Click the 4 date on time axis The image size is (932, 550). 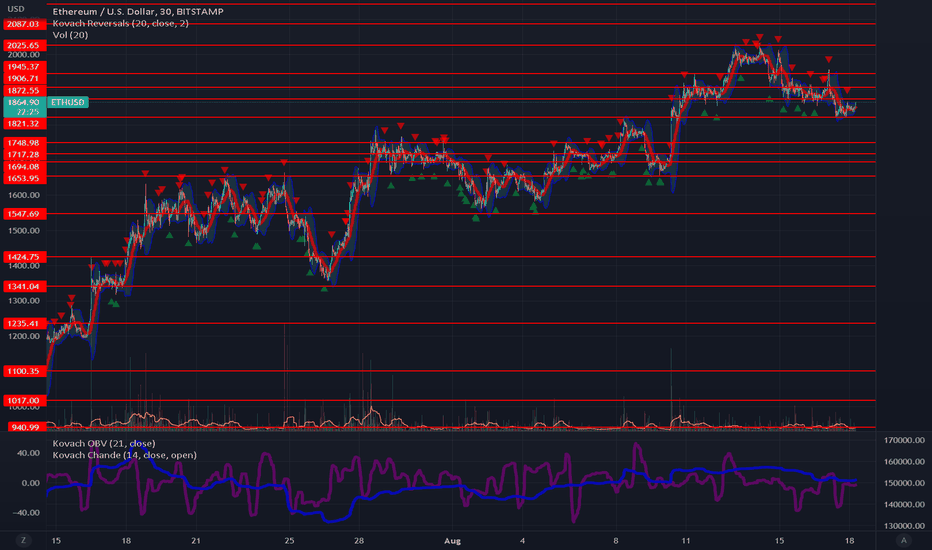click(522, 540)
